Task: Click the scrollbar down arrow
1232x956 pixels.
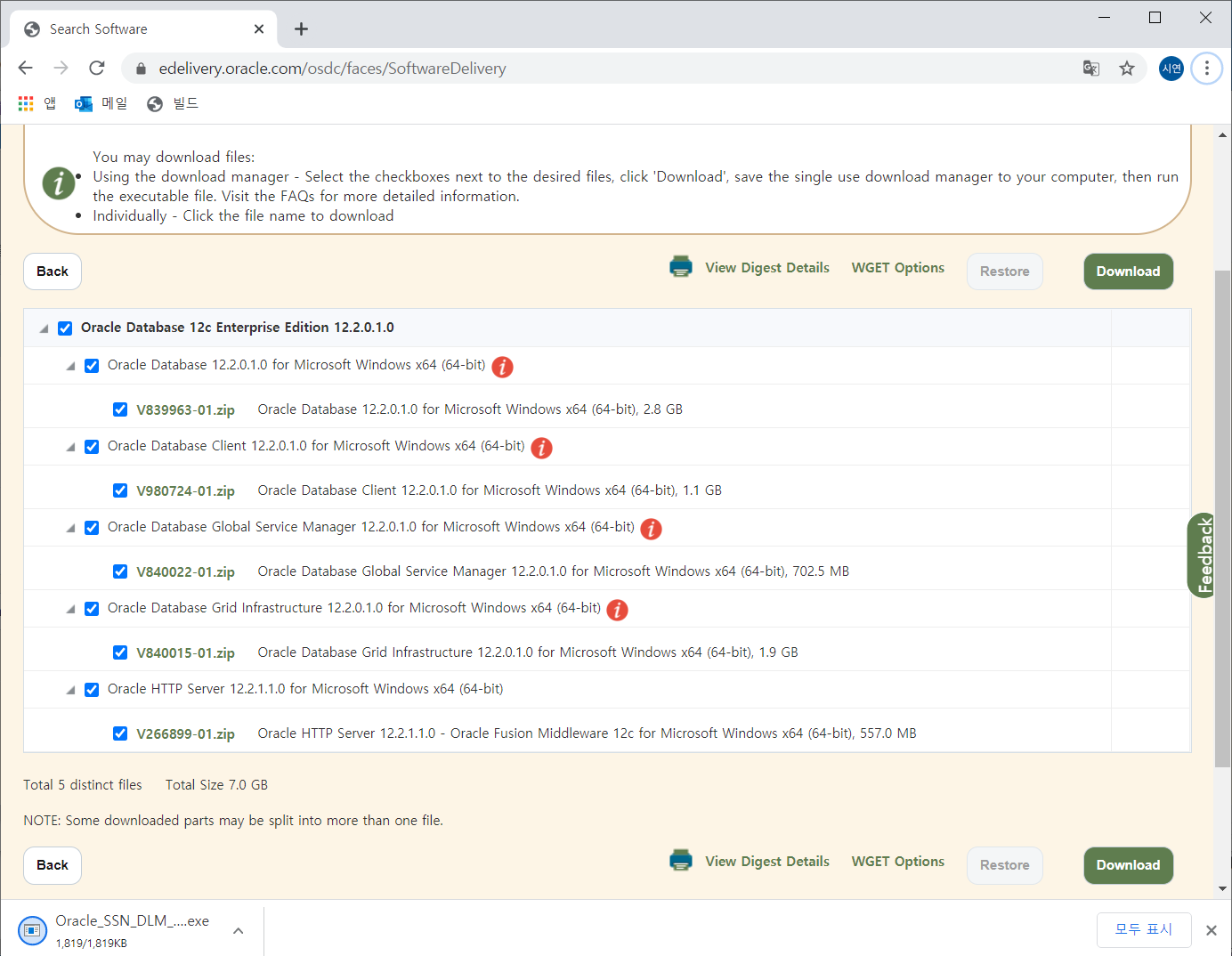Action: click(1222, 888)
